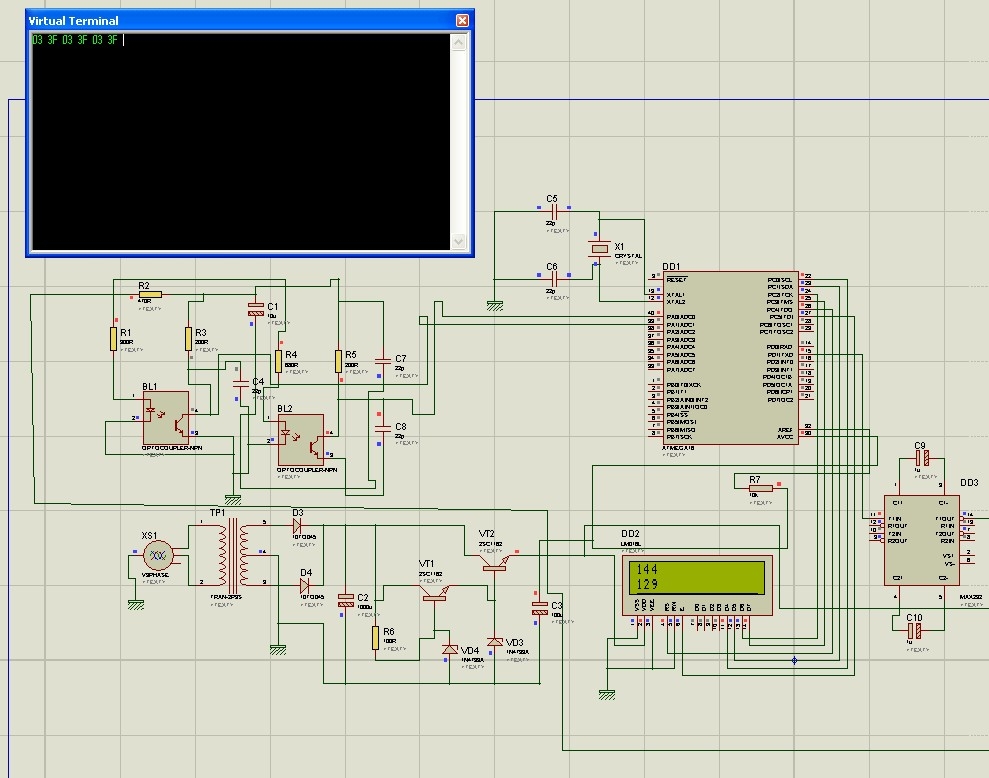Select Zener diode VD4

[450, 649]
